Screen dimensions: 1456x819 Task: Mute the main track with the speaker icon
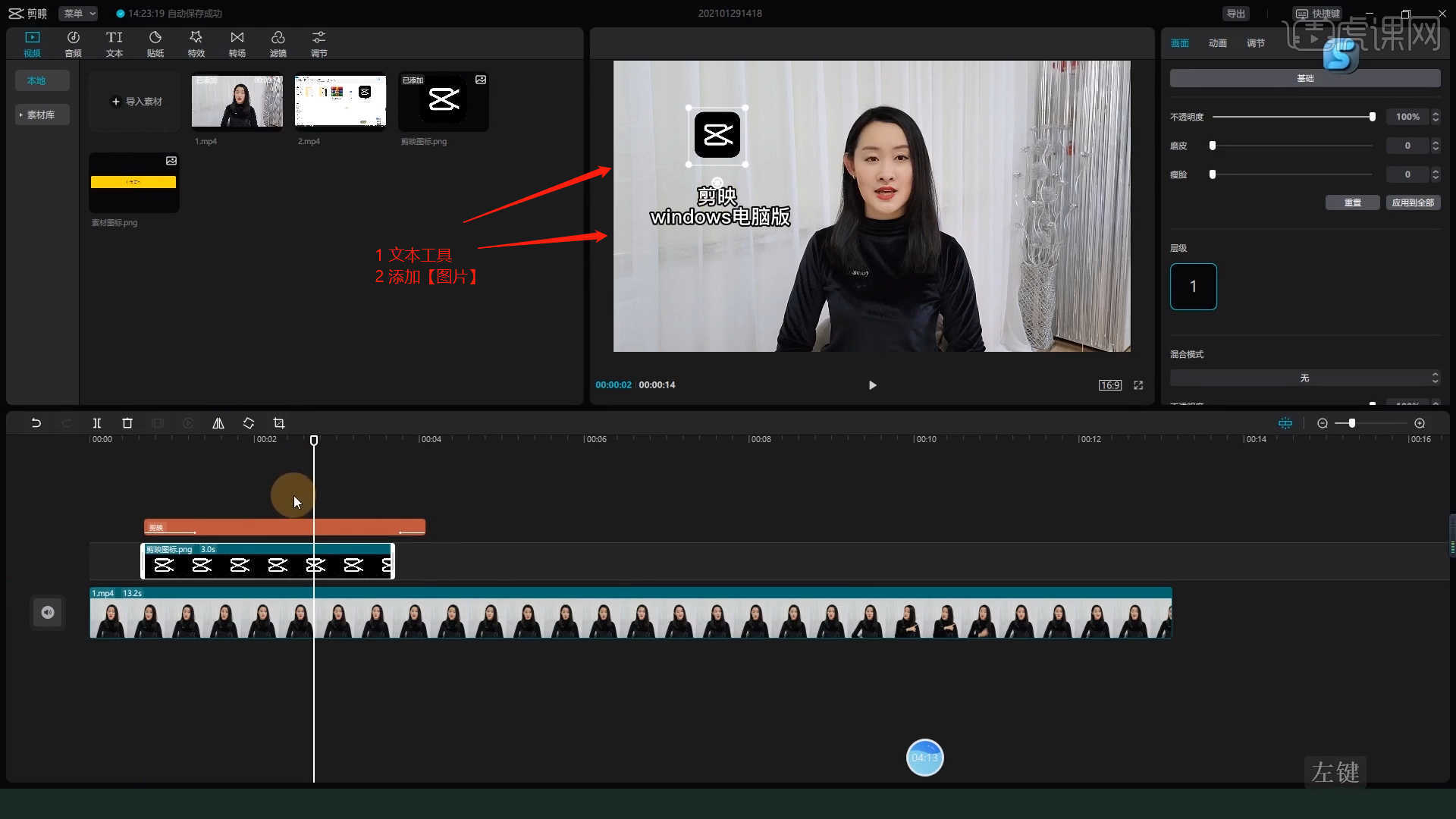pos(48,612)
